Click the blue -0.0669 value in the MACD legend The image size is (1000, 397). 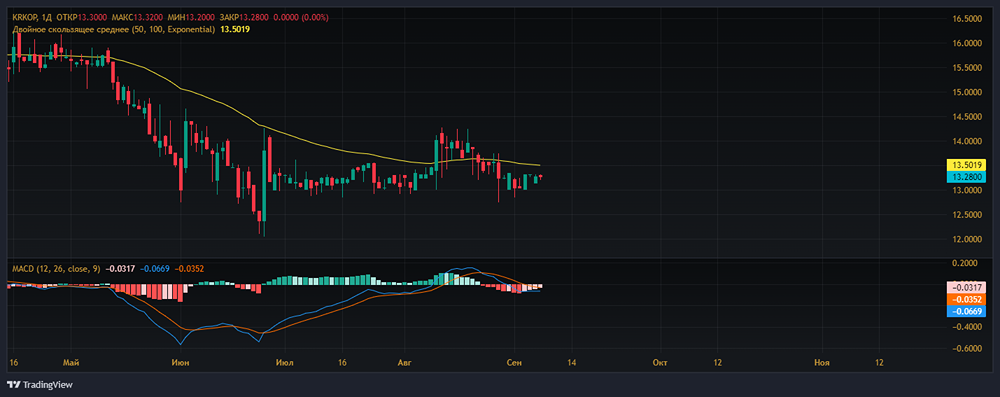(x=155, y=269)
